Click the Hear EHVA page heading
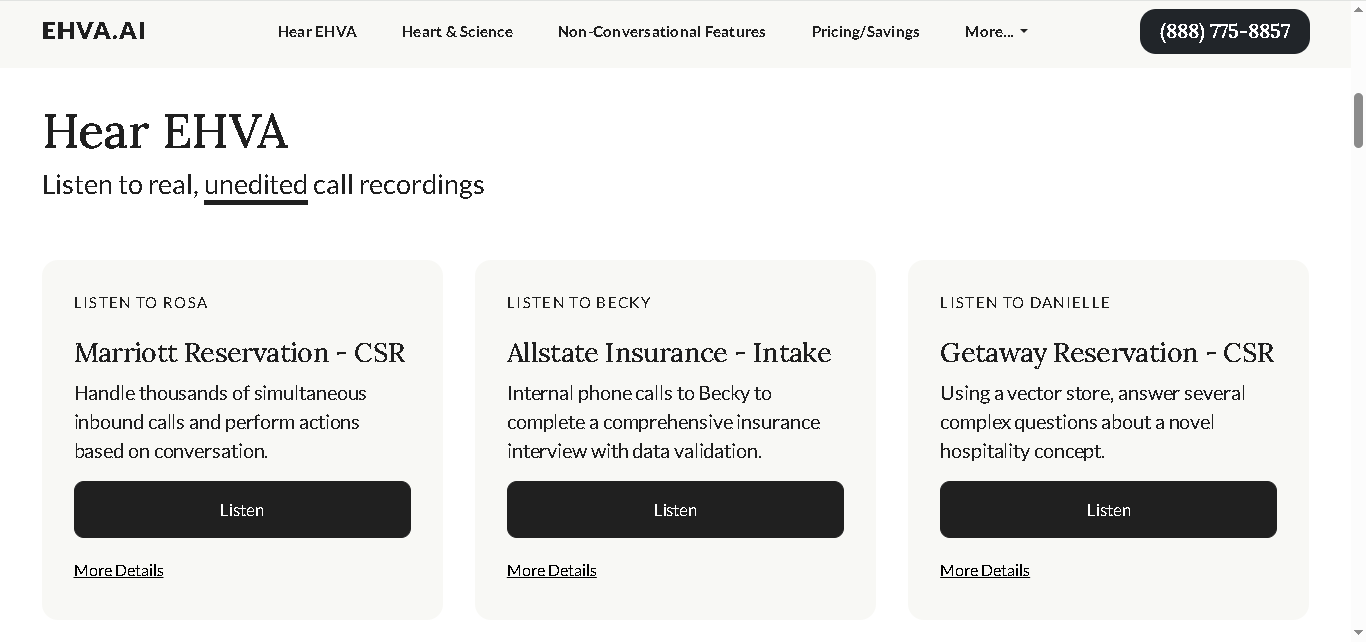The height and width of the screenshot is (642, 1366). coord(165,131)
